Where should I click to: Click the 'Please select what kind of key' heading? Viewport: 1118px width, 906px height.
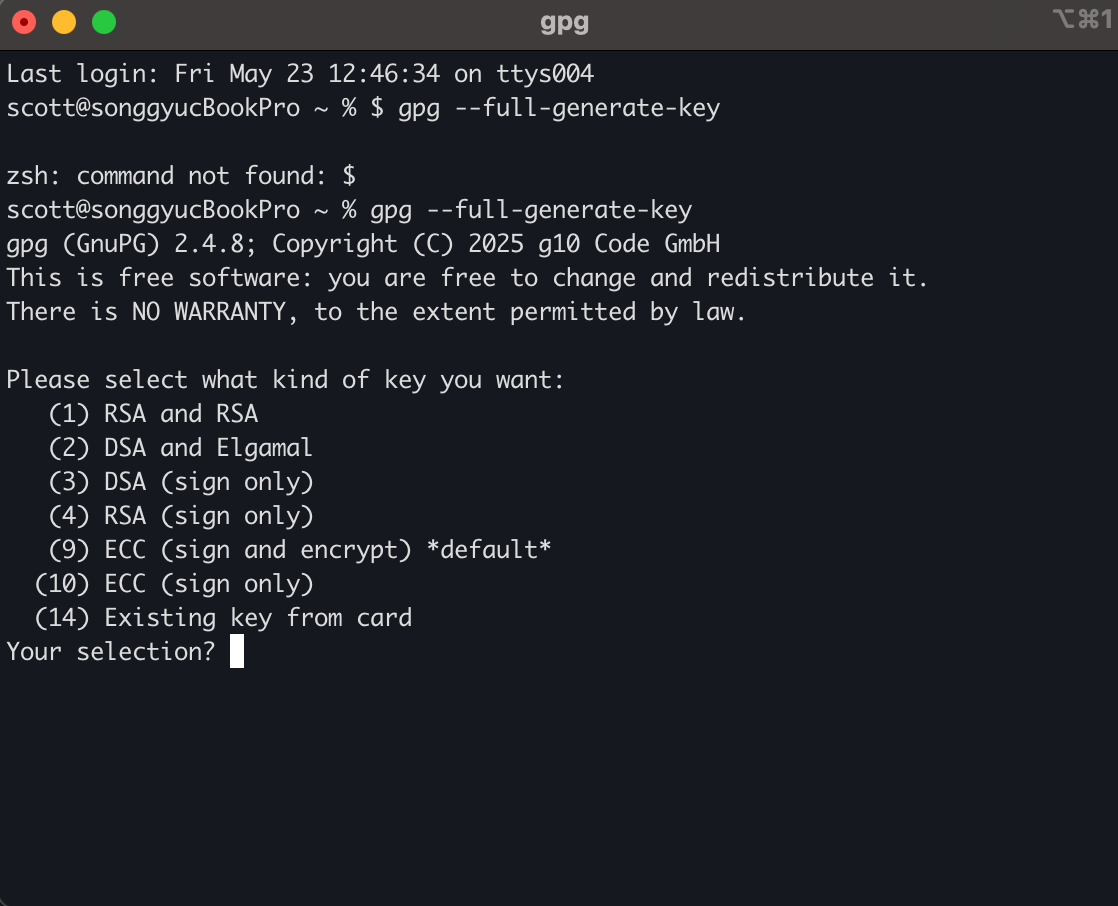(x=285, y=380)
